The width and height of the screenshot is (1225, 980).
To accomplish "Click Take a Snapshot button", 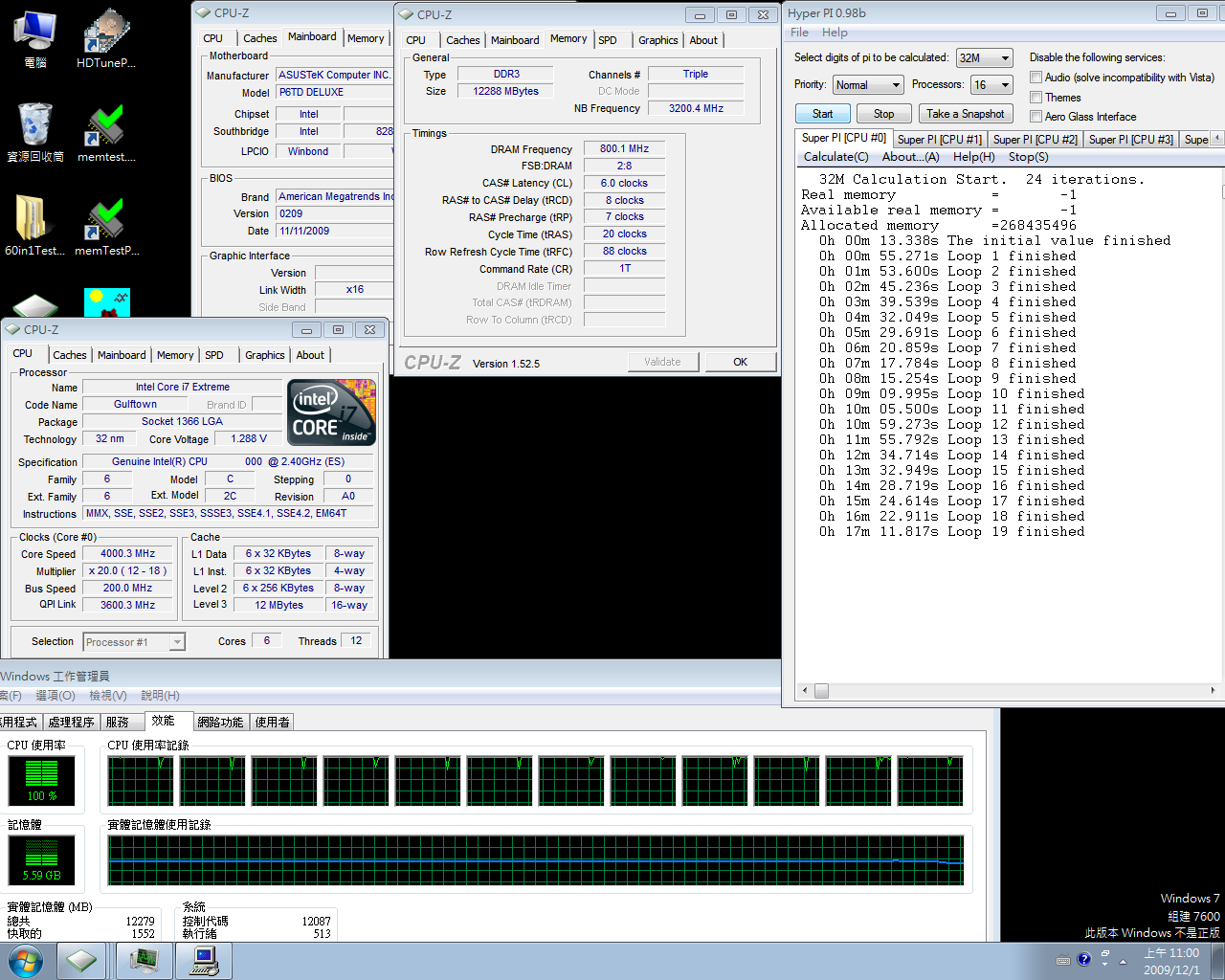I will [x=965, y=114].
